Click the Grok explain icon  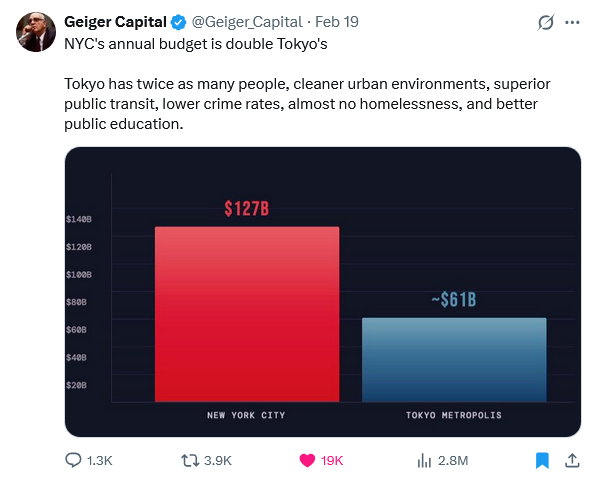546,22
